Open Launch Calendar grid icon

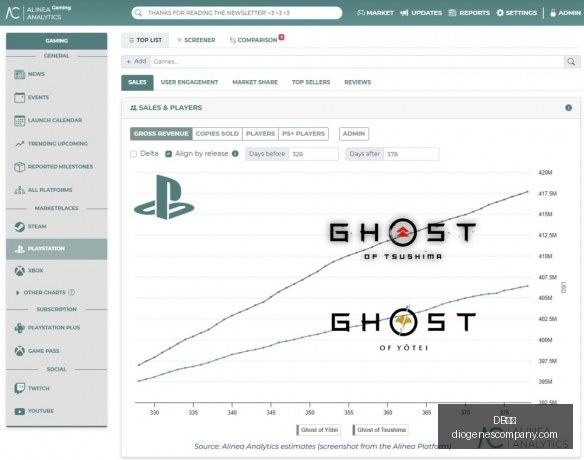pos(19,121)
